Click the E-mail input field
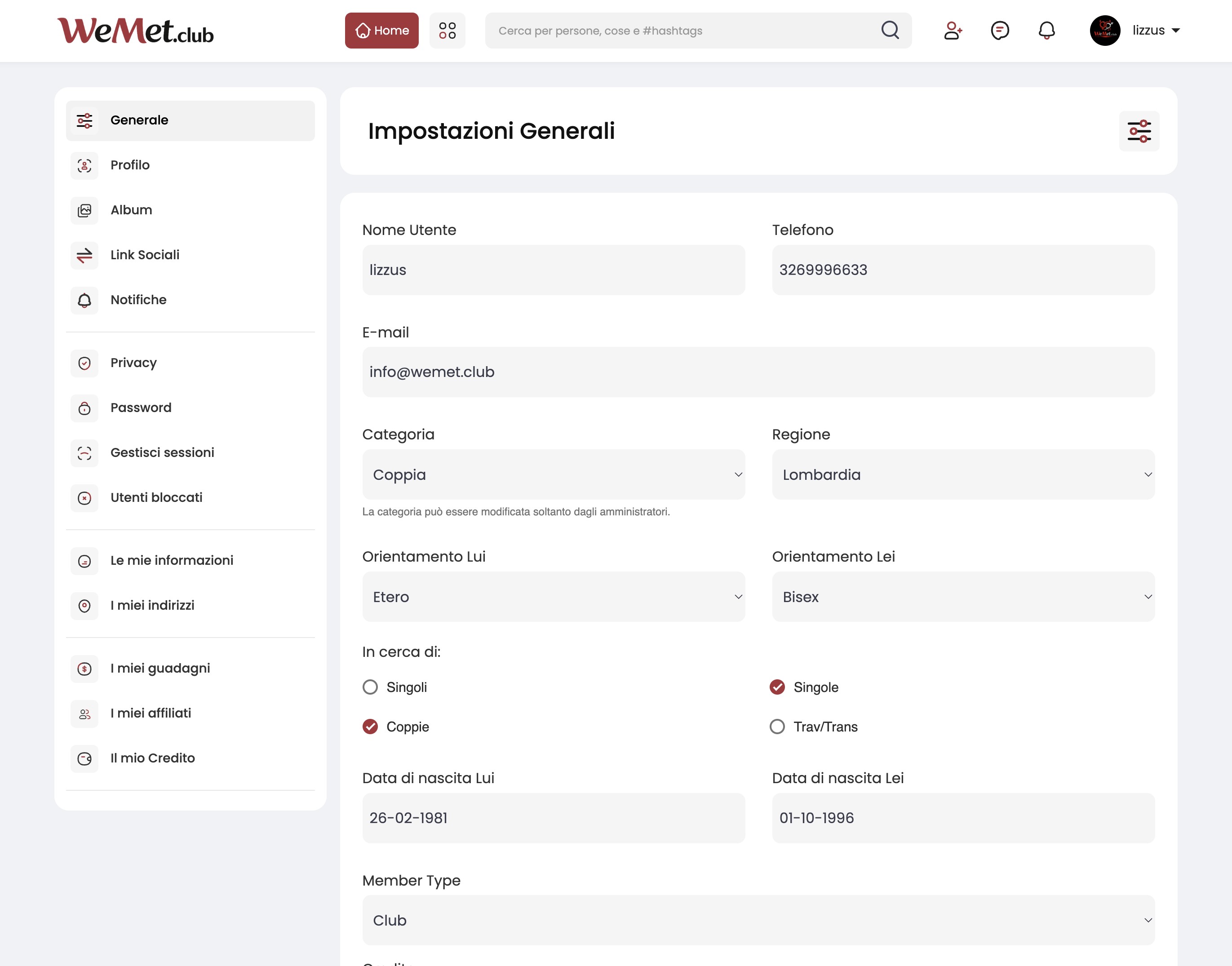 coord(758,372)
